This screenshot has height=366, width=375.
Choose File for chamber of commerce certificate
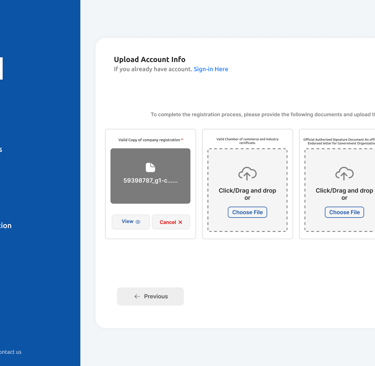pyautogui.click(x=247, y=212)
